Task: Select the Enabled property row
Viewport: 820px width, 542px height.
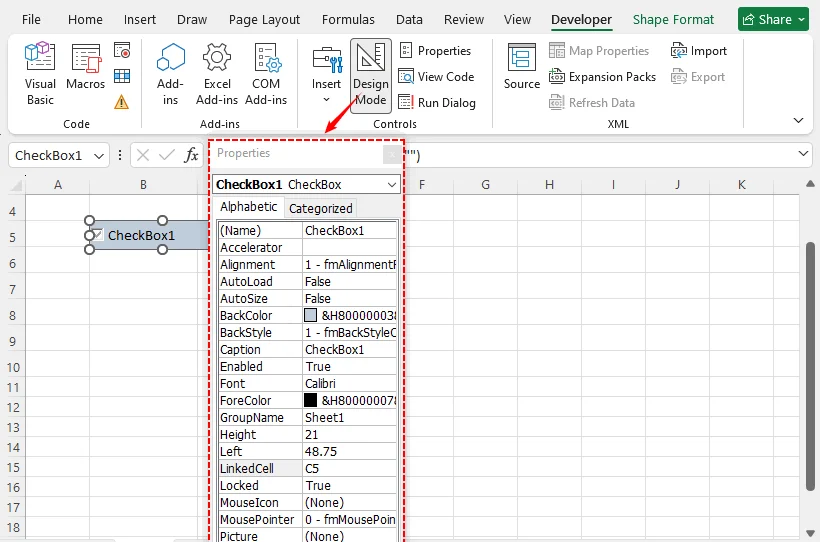Action: pos(308,367)
